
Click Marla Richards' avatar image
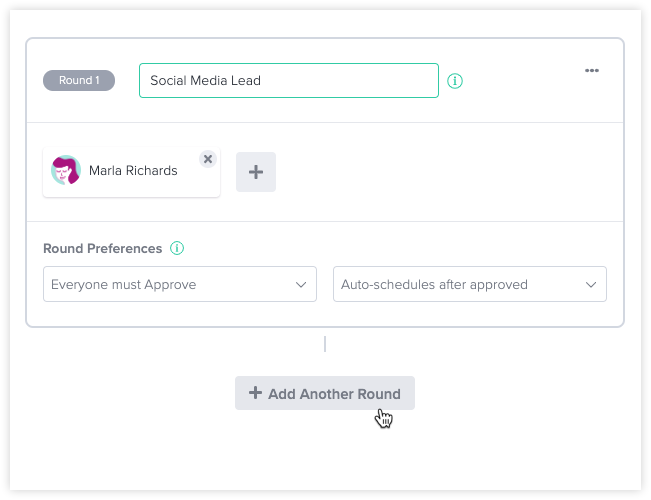tap(66, 171)
